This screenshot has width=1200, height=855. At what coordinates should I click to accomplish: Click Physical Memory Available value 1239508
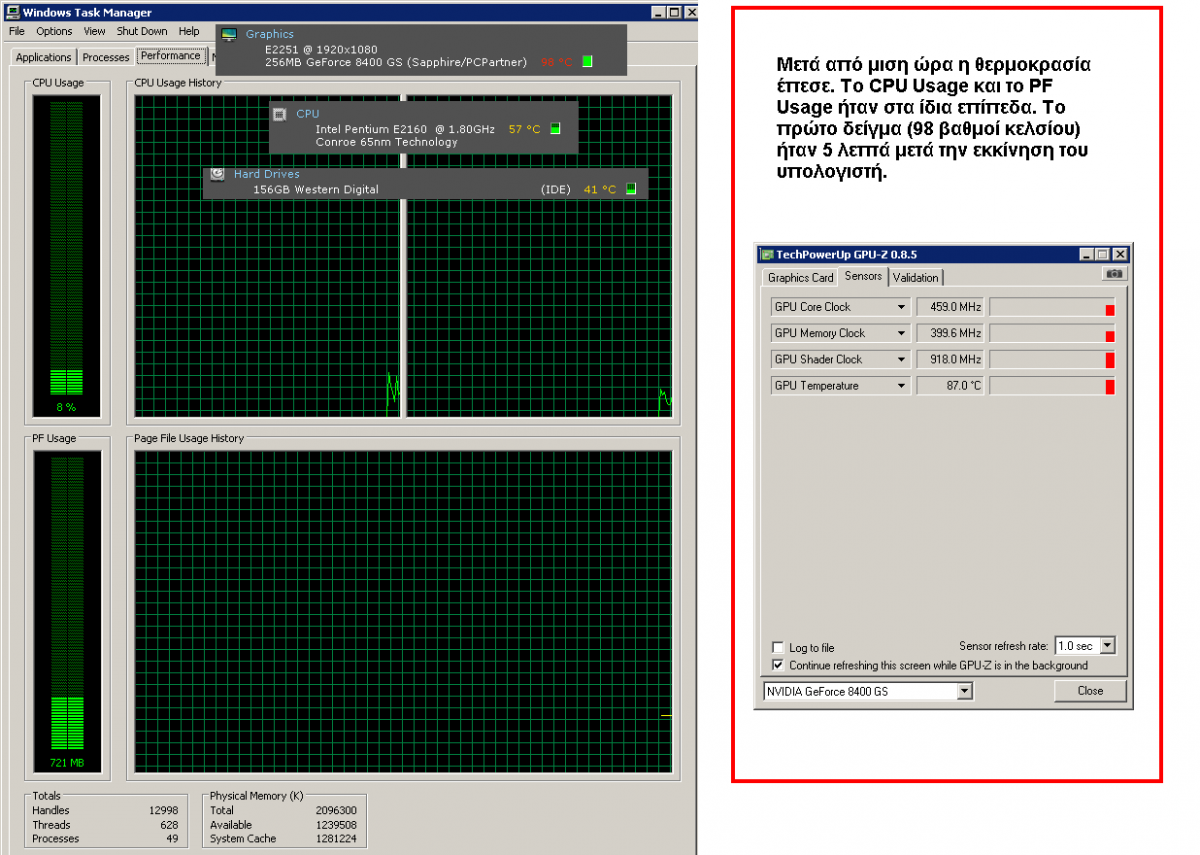[x=336, y=825]
